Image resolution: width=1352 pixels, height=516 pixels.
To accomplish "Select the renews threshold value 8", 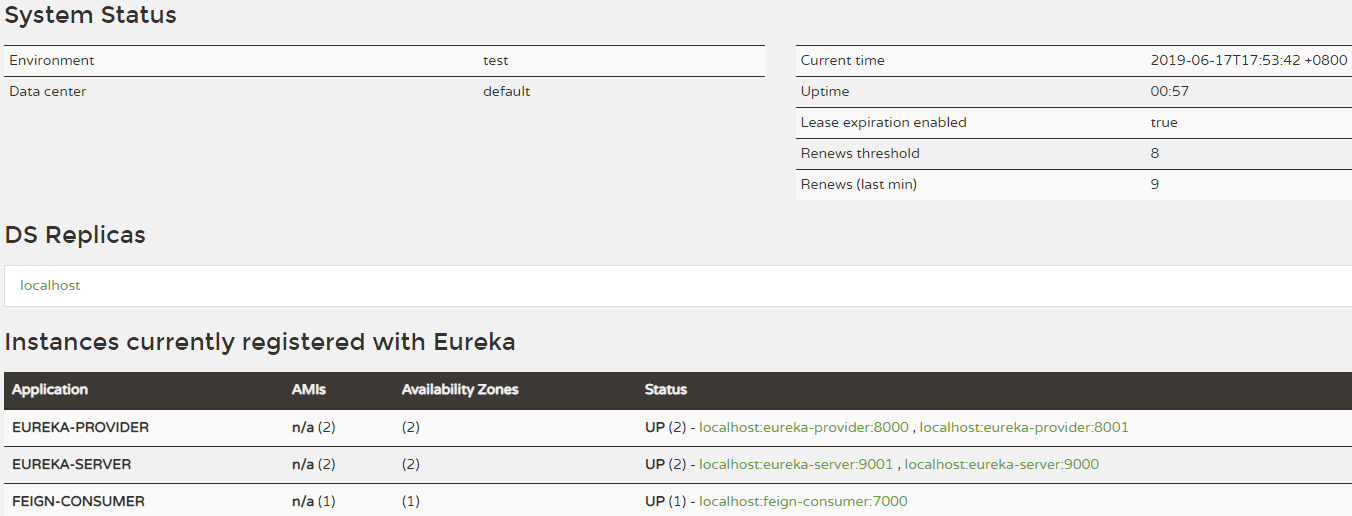I will [1155, 154].
